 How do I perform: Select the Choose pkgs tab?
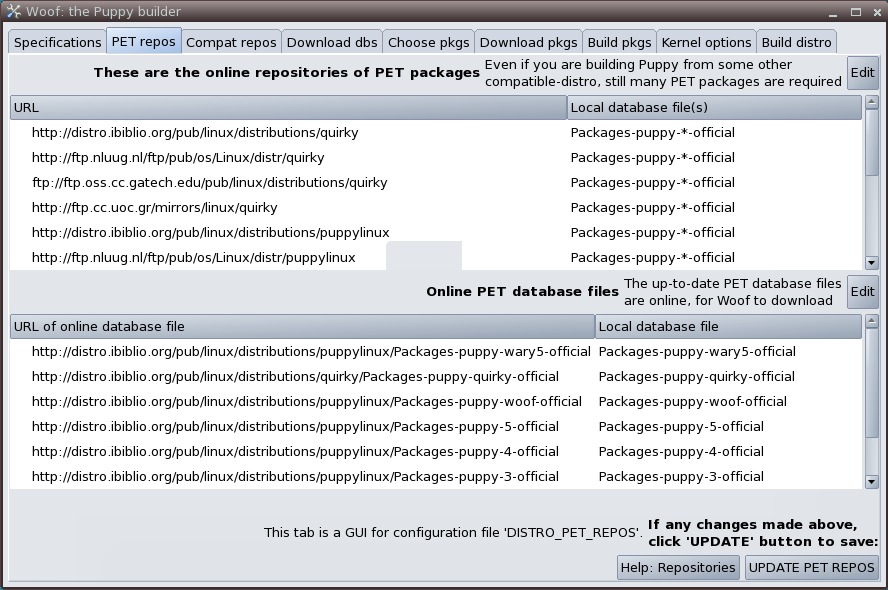point(427,42)
